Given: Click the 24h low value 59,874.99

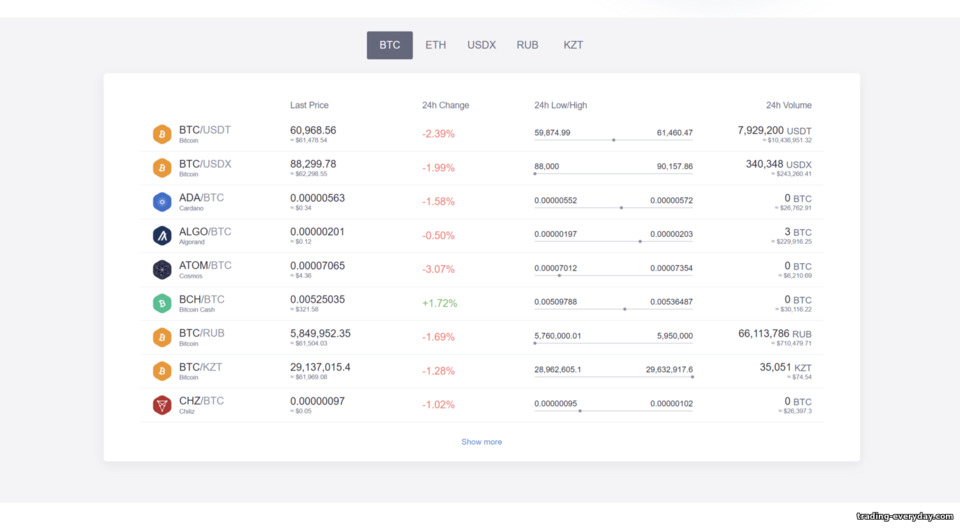Looking at the screenshot, I should [x=552, y=132].
